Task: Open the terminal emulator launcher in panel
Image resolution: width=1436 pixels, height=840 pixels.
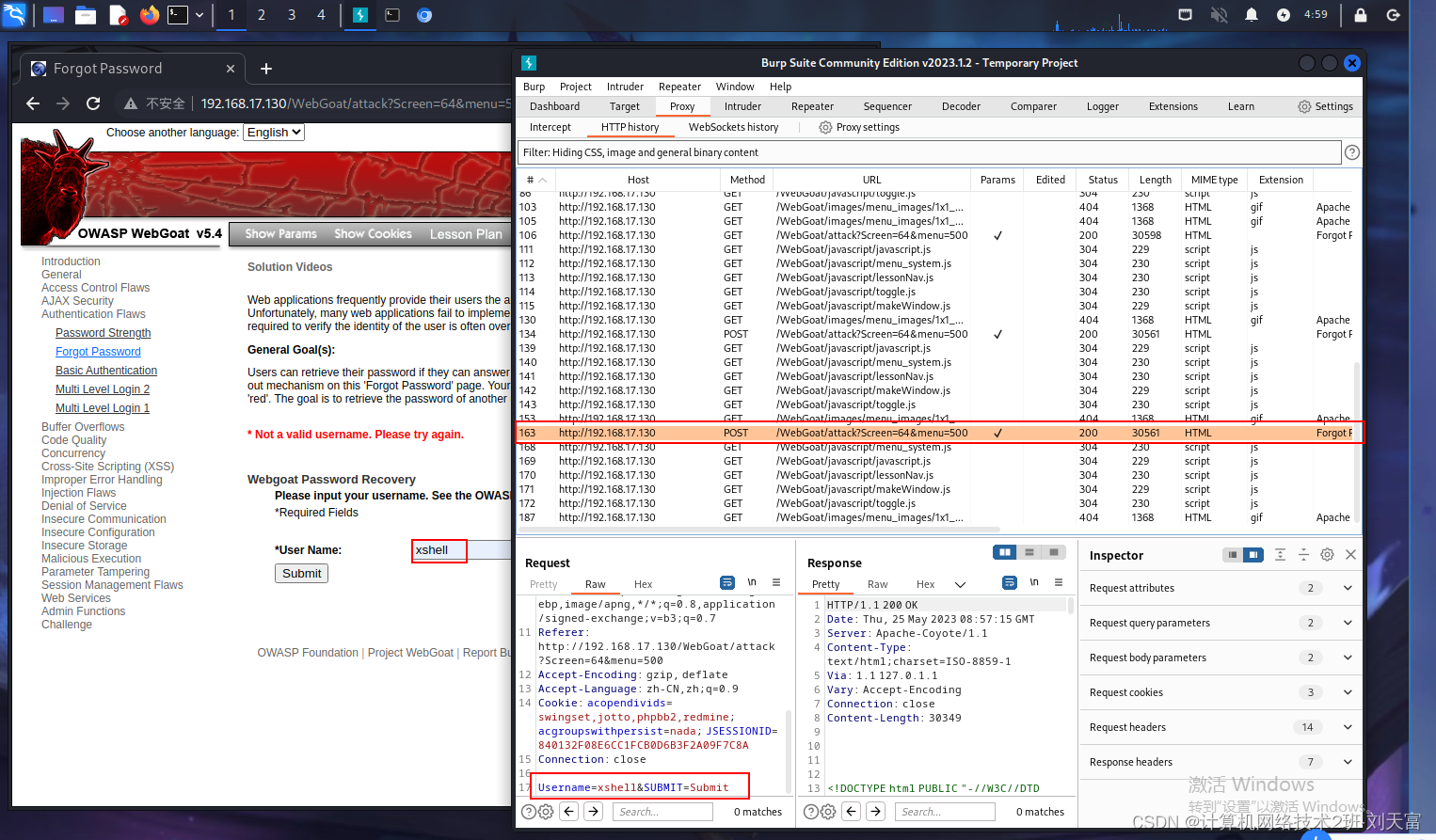Action: click(178, 15)
